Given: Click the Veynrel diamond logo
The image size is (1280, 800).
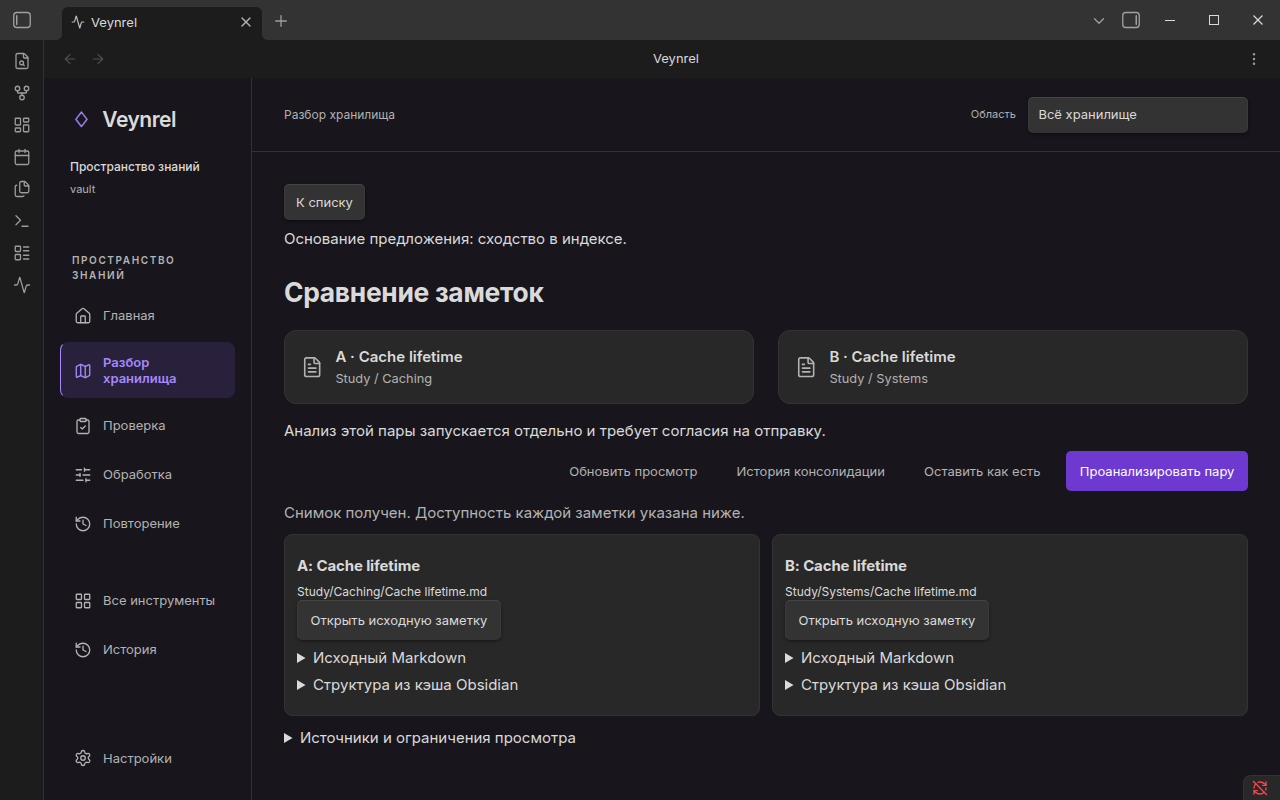Looking at the screenshot, I should click(81, 120).
